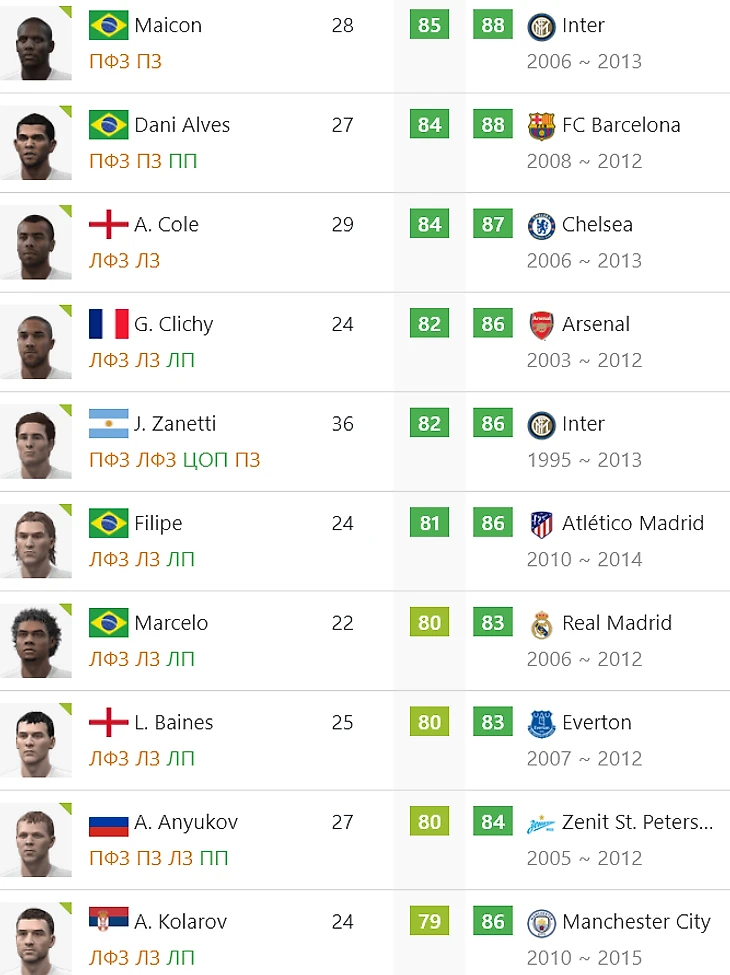
Task: Open Maicon's player page link
Action: (x=168, y=25)
